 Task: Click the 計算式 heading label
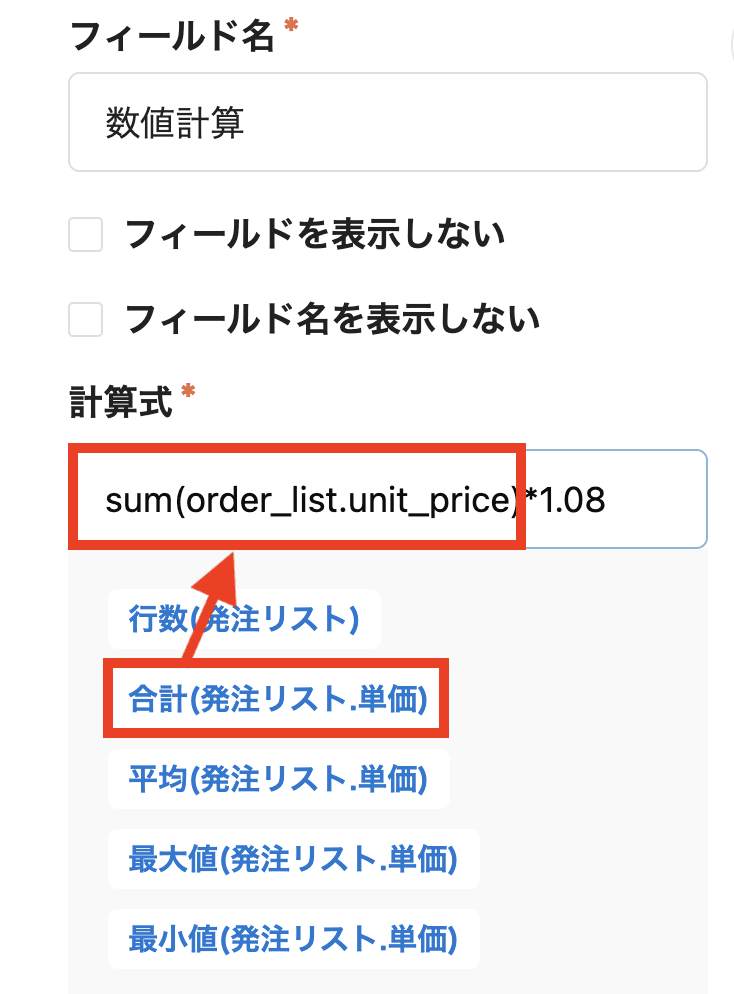[120, 403]
